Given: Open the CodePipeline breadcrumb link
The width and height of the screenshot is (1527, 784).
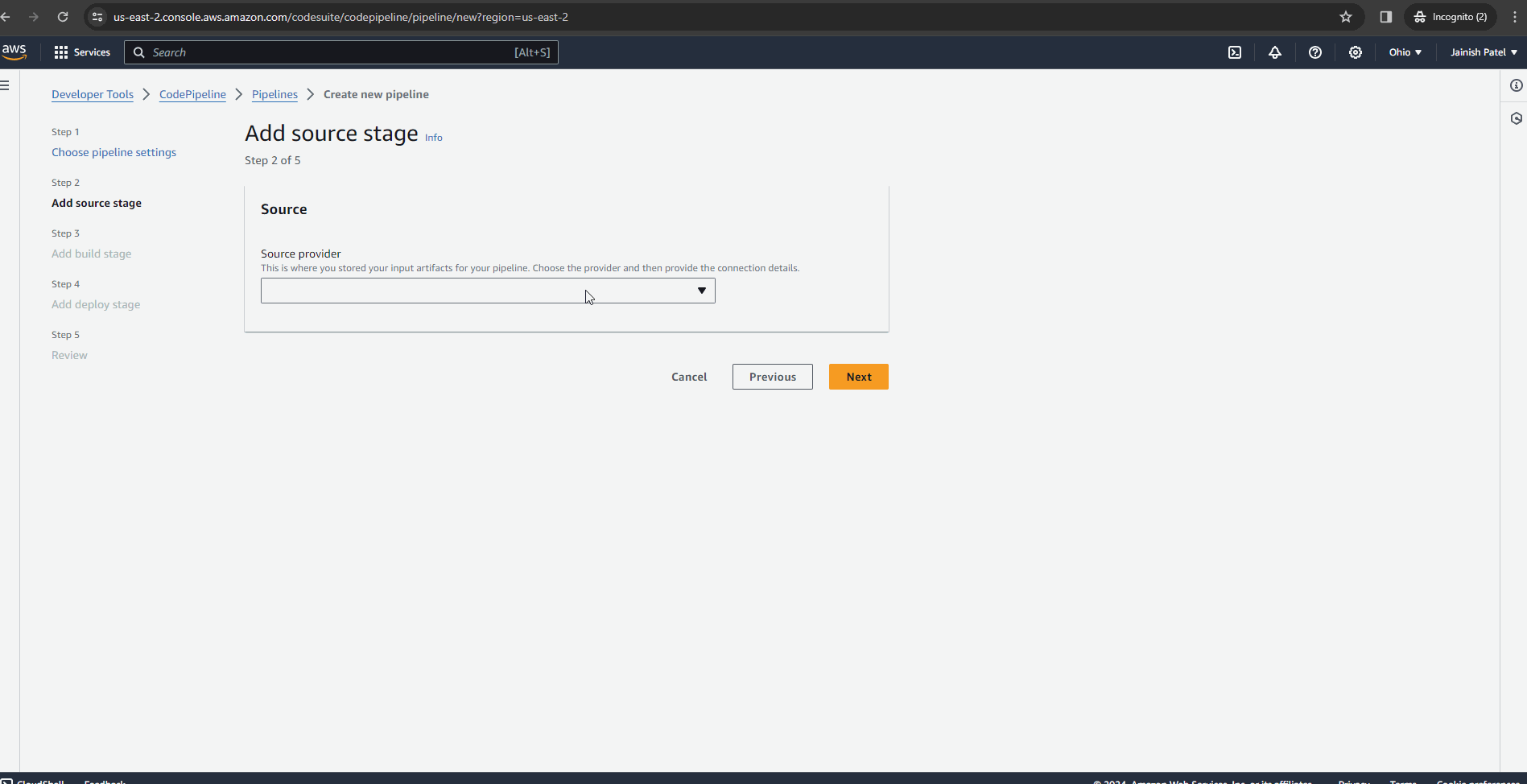Looking at the screenshot, I should tap(192, 94).
